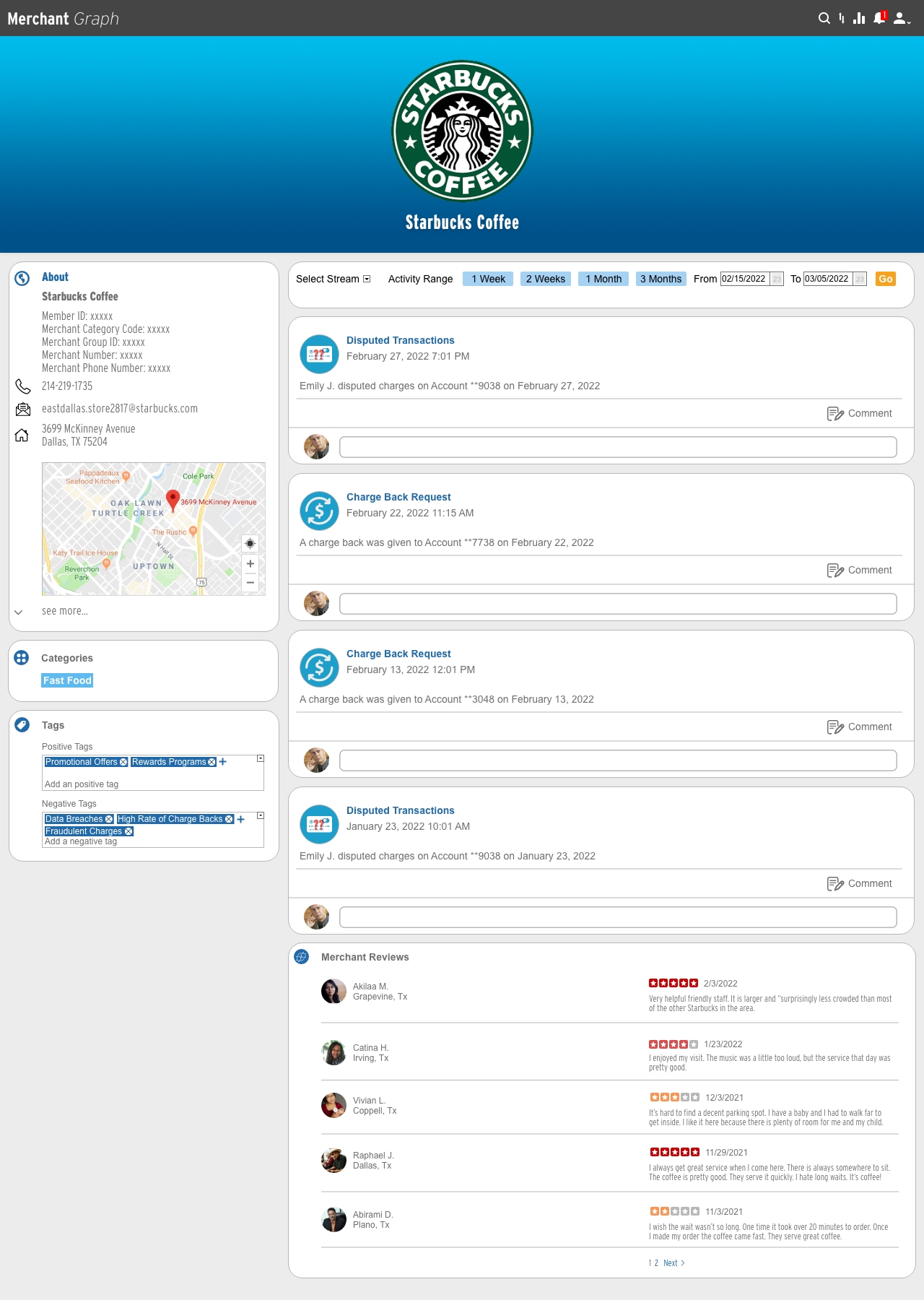Open the positive tags dropdown arrow
This screenshot has height=1300, width=924.
click(261, 758)
